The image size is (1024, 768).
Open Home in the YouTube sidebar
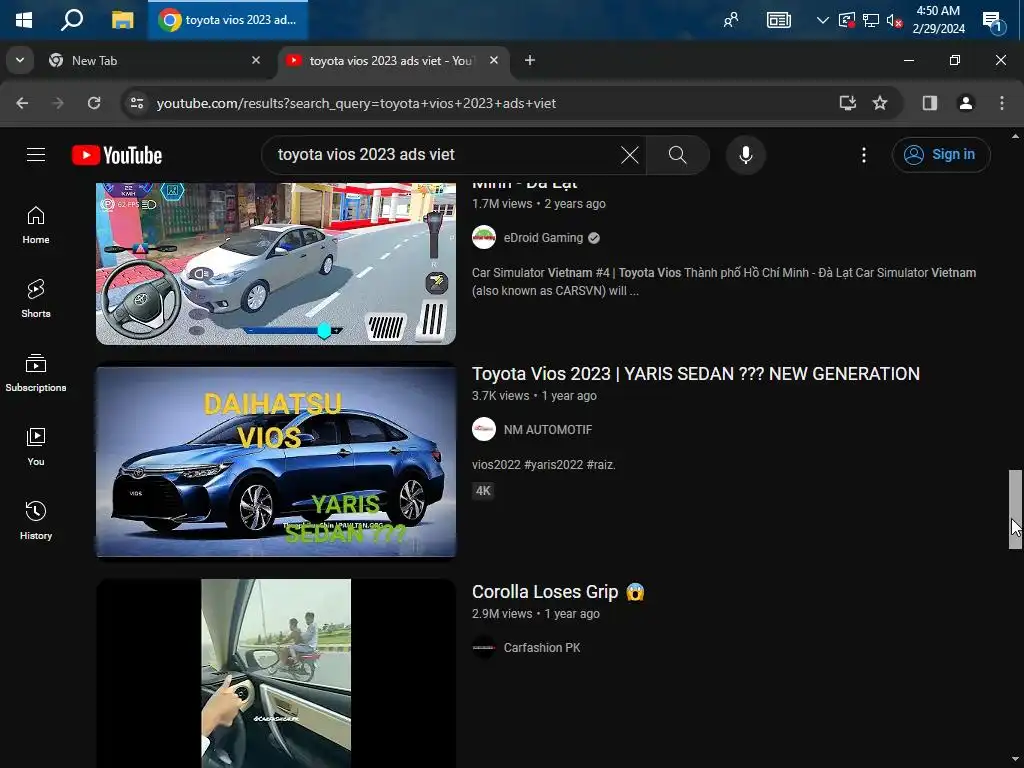pos(36,225)
